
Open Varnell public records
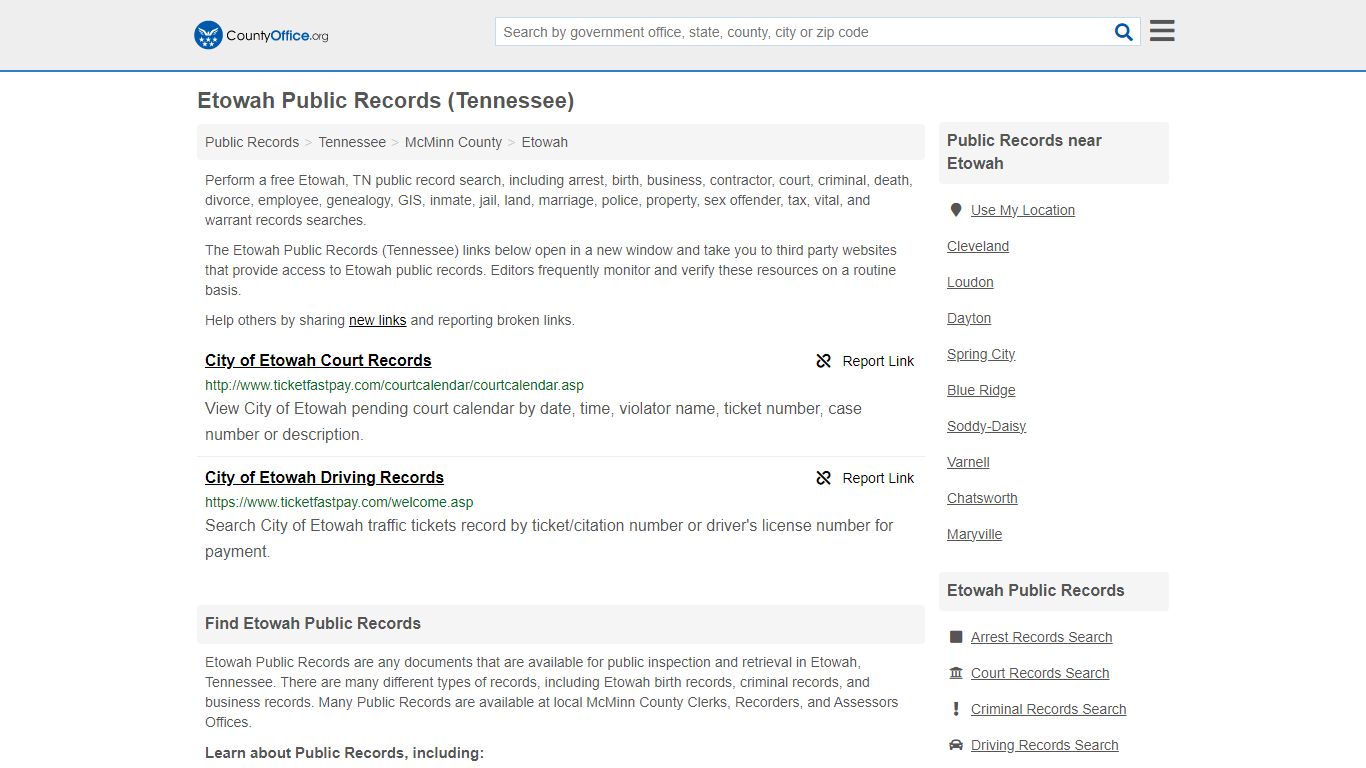[x=968, y=462]
